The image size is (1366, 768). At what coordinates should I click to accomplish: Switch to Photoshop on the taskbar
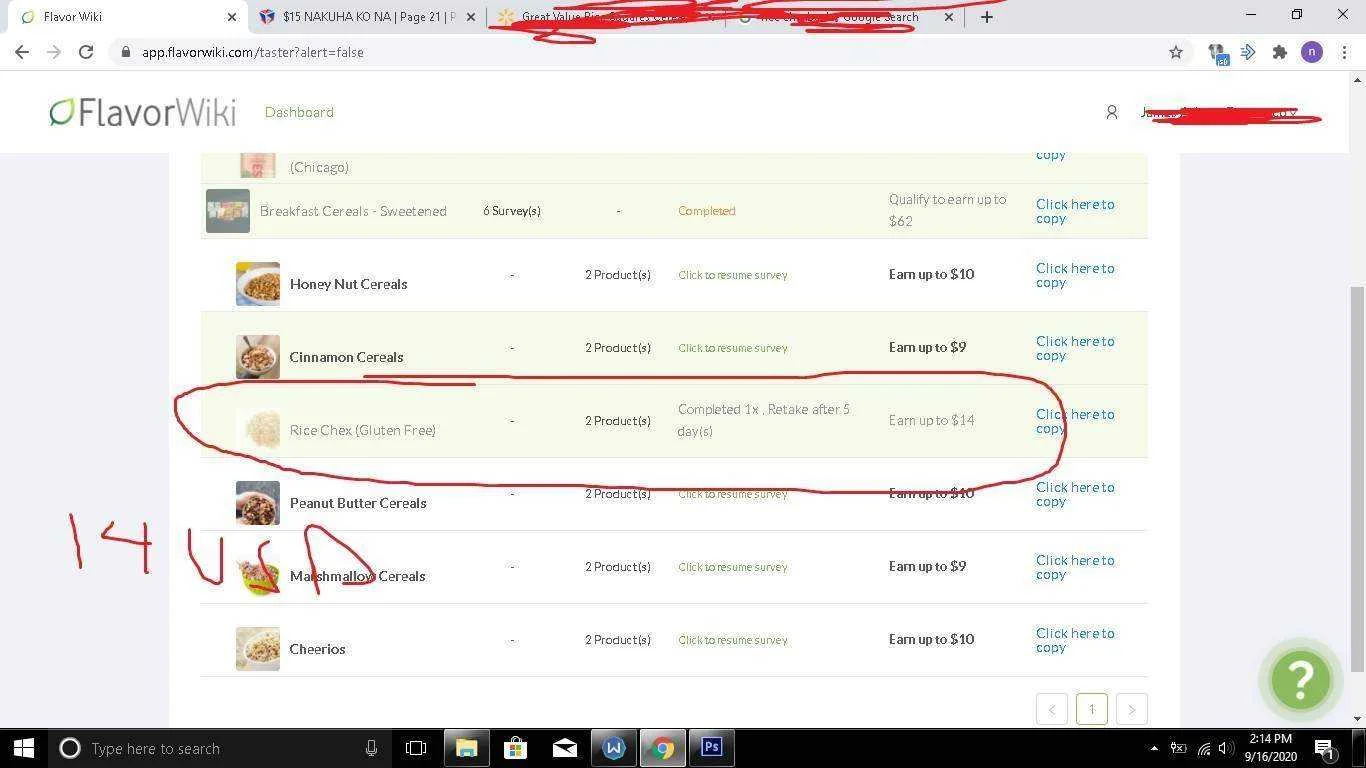pyautogui.click(x=711, y=748)
